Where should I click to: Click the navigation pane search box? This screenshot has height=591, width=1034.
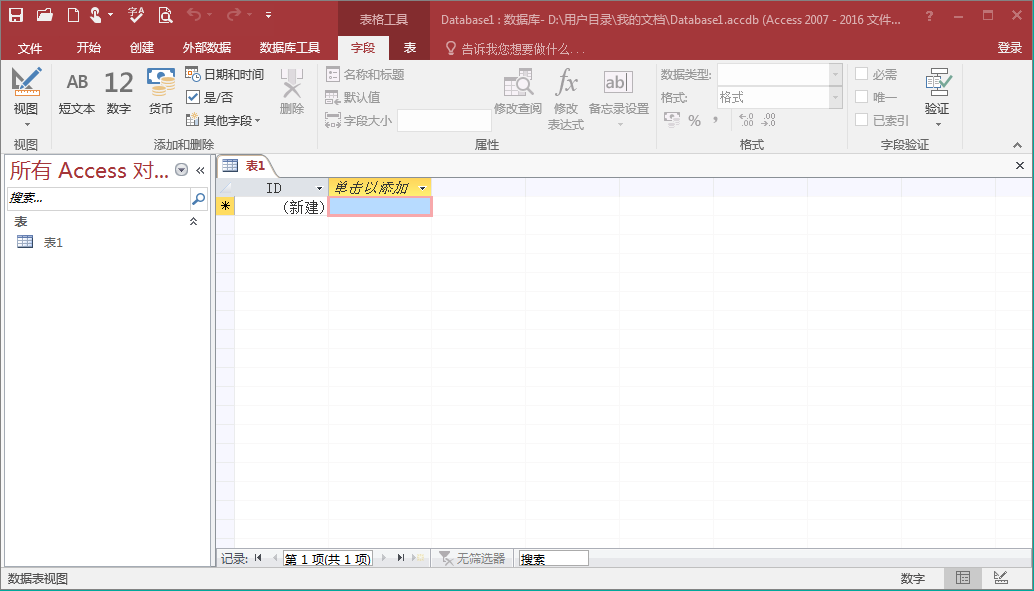click(97, 199)
